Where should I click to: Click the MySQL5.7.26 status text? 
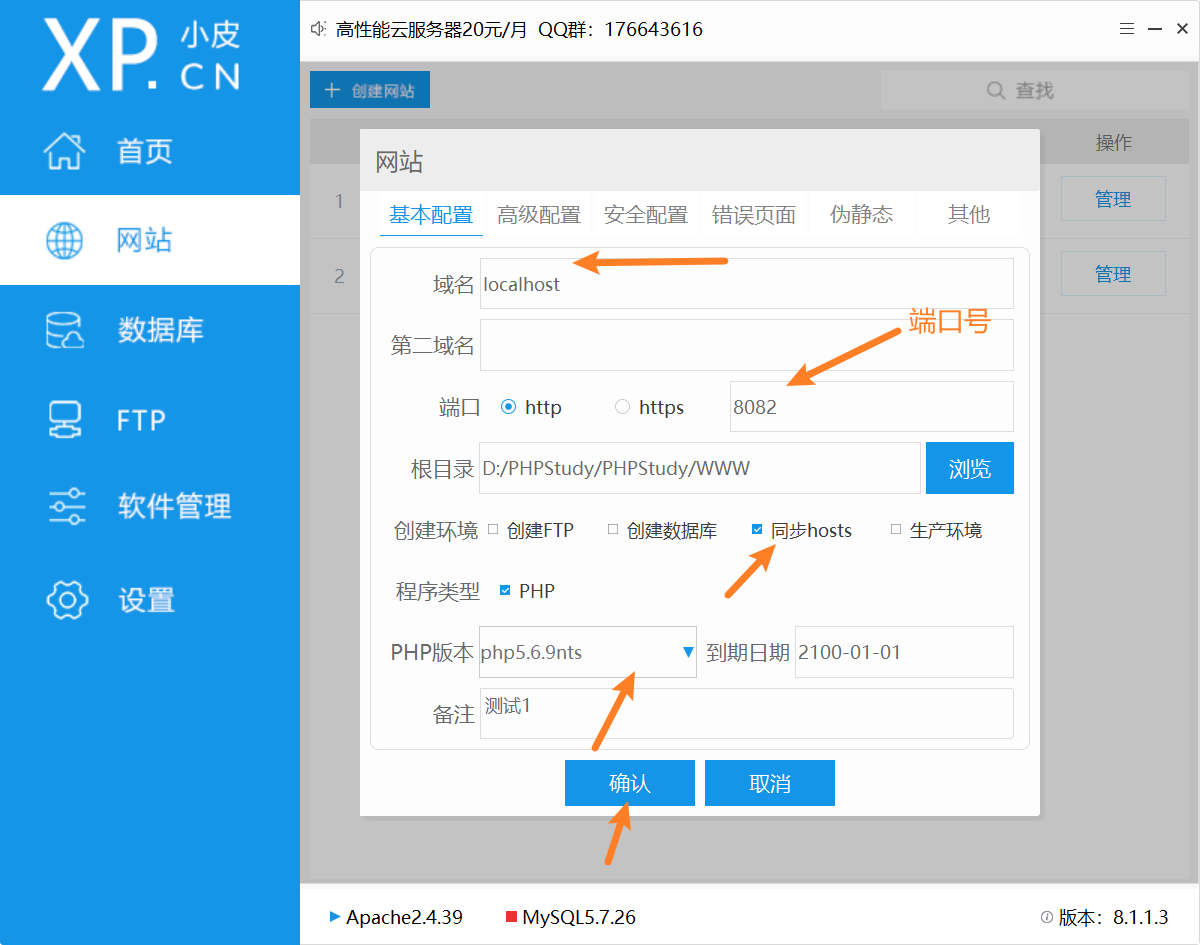pyautogui.click(x=579, y=917)
